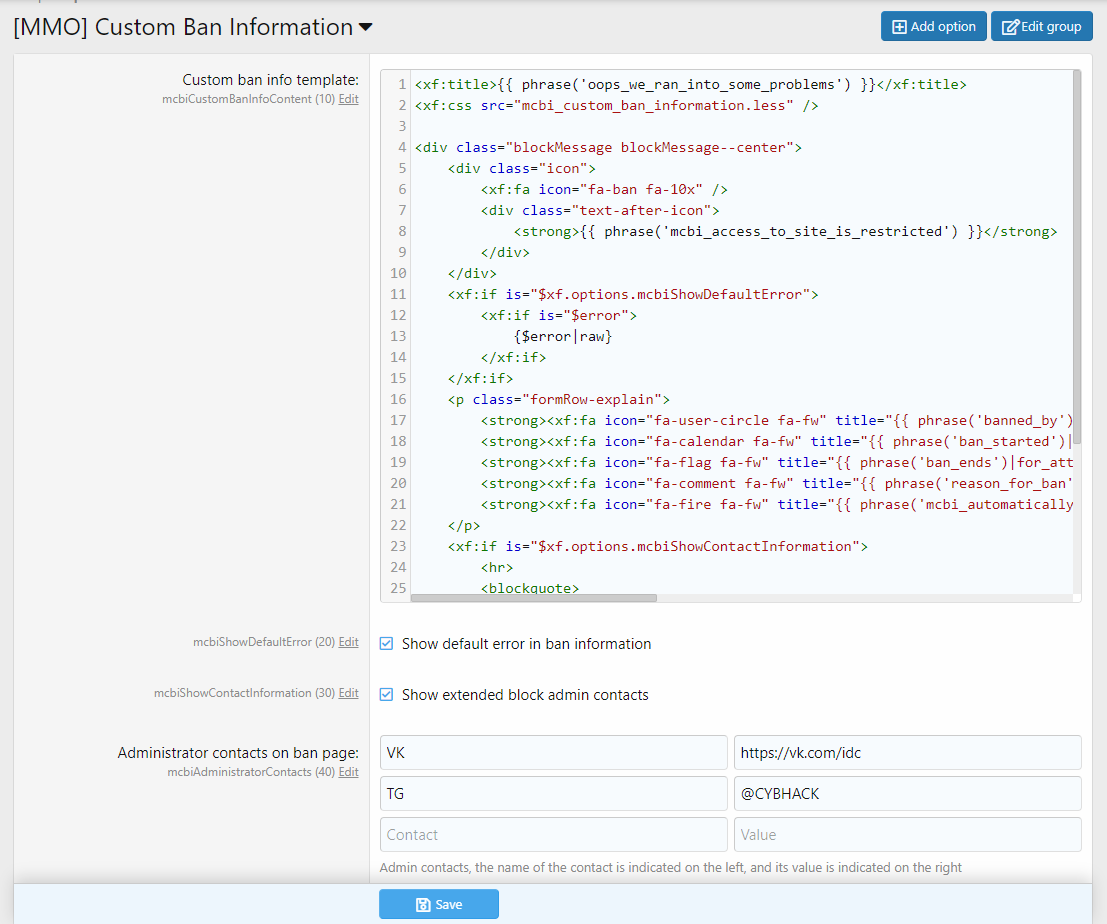This screenshot has width=1107, height=924.
Task: Focus the https://vk.com/idc value field
Action: point(907,752)
